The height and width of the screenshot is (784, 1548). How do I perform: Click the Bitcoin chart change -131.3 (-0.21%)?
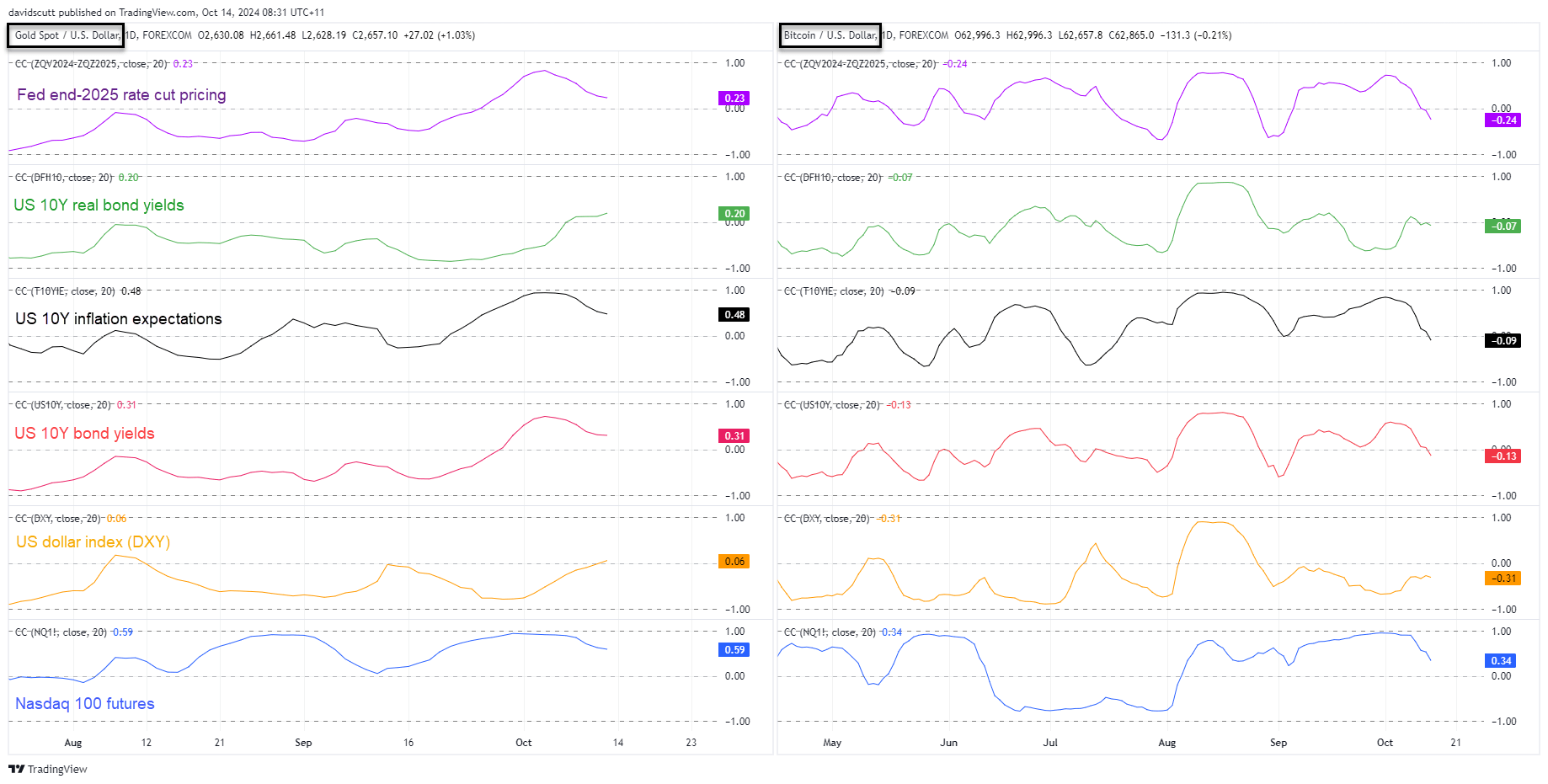(1196, 35)
